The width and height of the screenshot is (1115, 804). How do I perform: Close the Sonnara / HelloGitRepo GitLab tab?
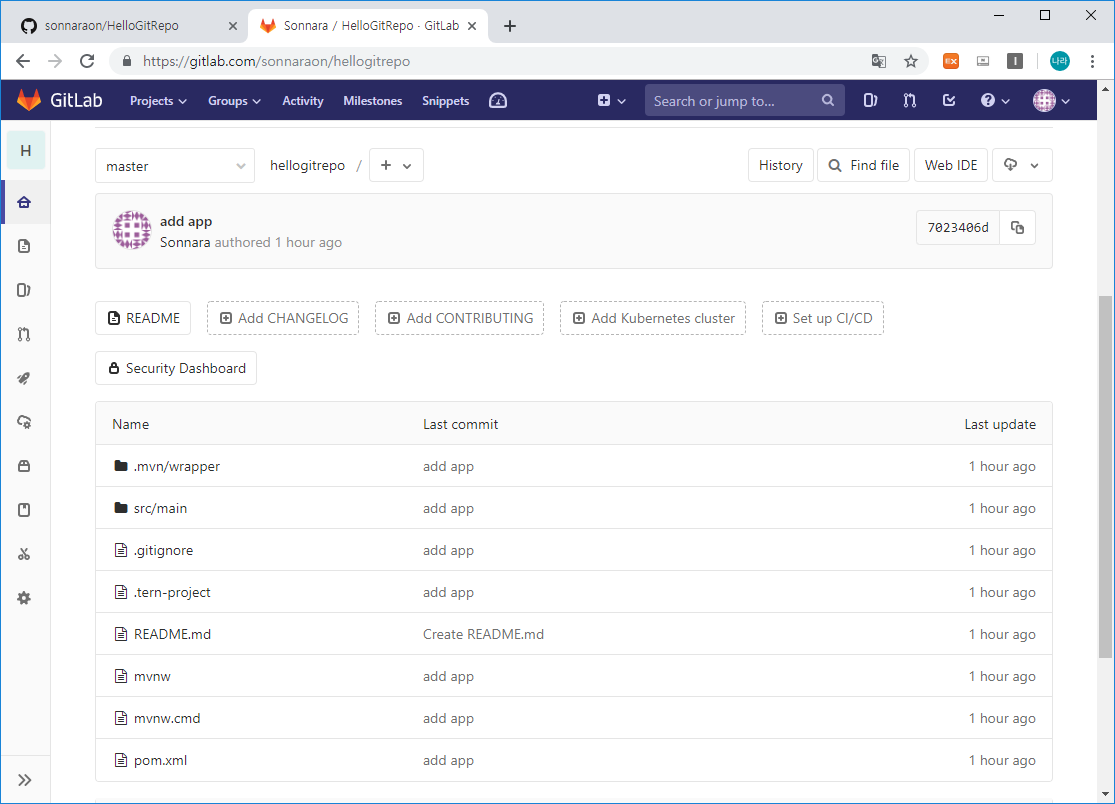pos(472,26)
